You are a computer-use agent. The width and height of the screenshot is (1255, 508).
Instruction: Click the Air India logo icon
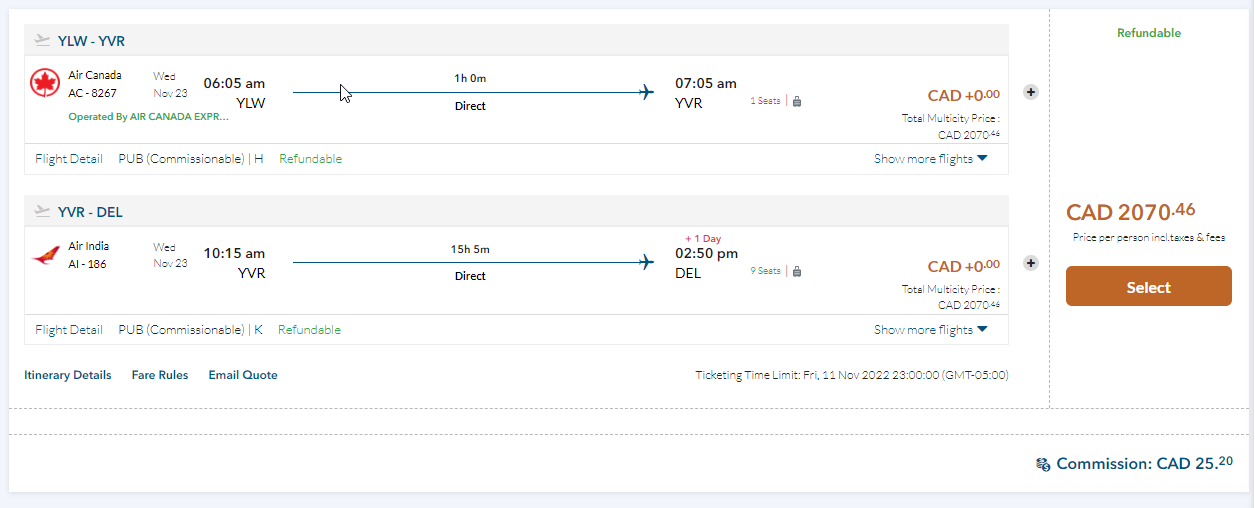[x=46, y=256]
